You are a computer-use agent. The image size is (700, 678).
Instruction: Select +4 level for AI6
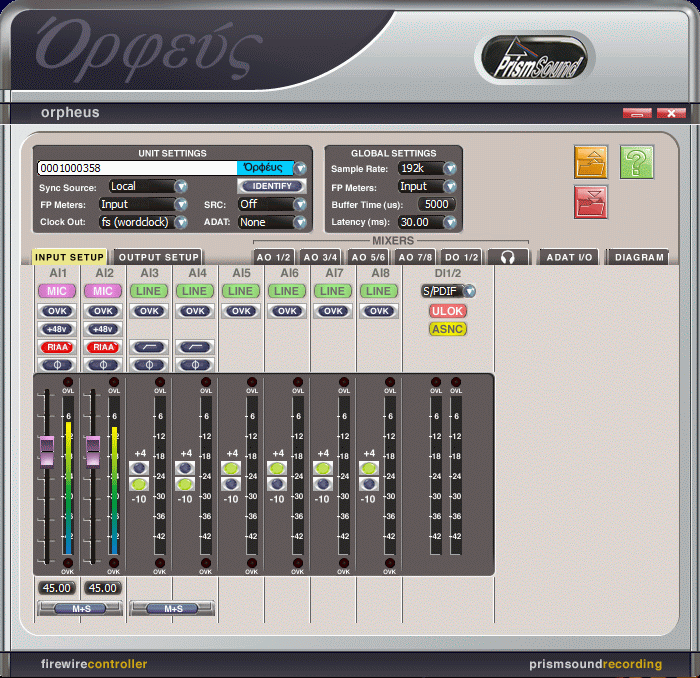[x=277, y=468]
